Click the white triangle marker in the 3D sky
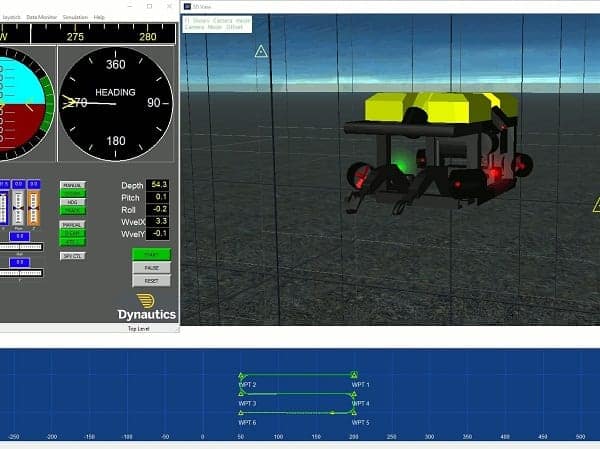 (261, 51)
